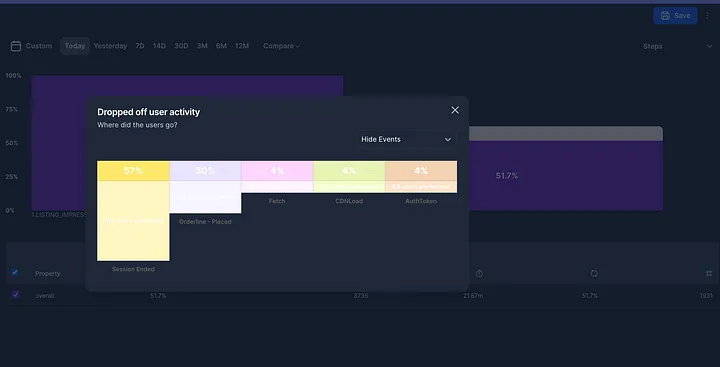Open the Compare dropdown
720x367 pixels.
pyautogui.click(x=281, y=46)
